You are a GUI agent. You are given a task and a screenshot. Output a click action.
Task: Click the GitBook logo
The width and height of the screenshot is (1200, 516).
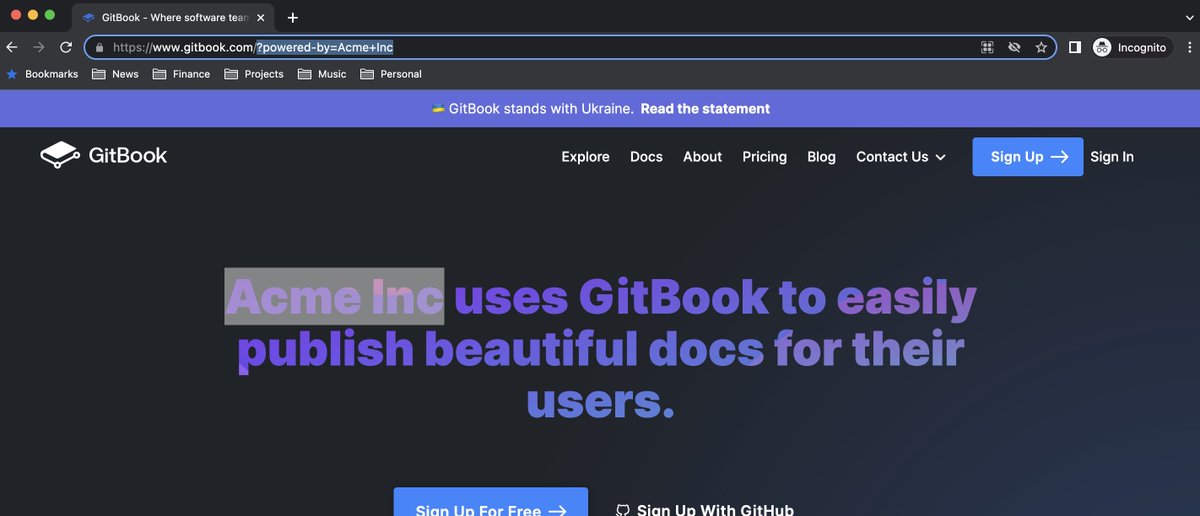[104, 155]
